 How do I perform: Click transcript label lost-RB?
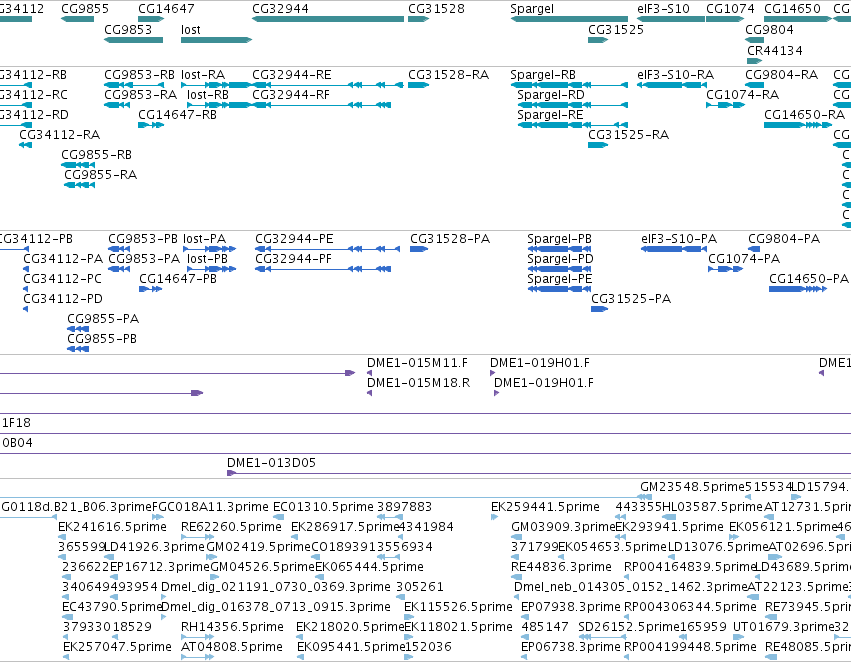208,94
